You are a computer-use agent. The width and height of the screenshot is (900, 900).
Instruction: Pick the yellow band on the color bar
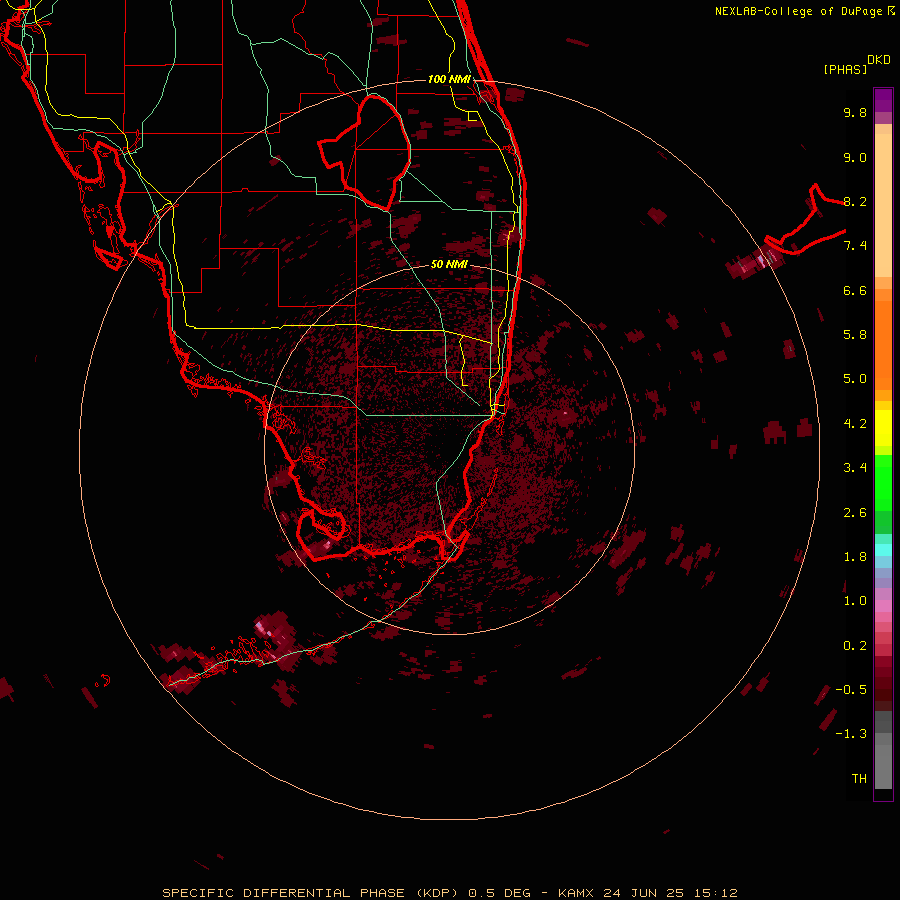883,428
